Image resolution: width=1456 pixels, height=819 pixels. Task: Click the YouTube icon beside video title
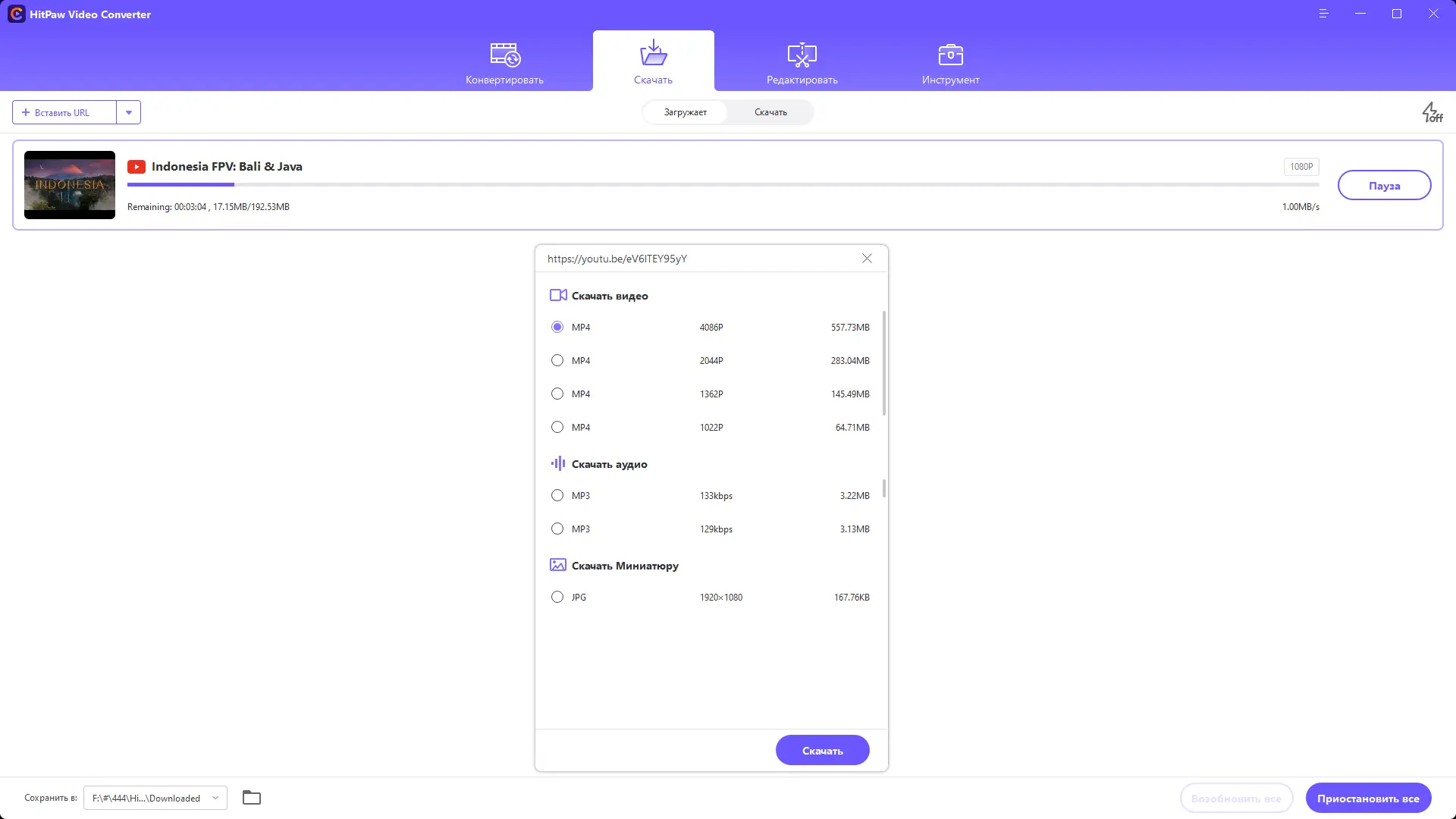[136, 167]
